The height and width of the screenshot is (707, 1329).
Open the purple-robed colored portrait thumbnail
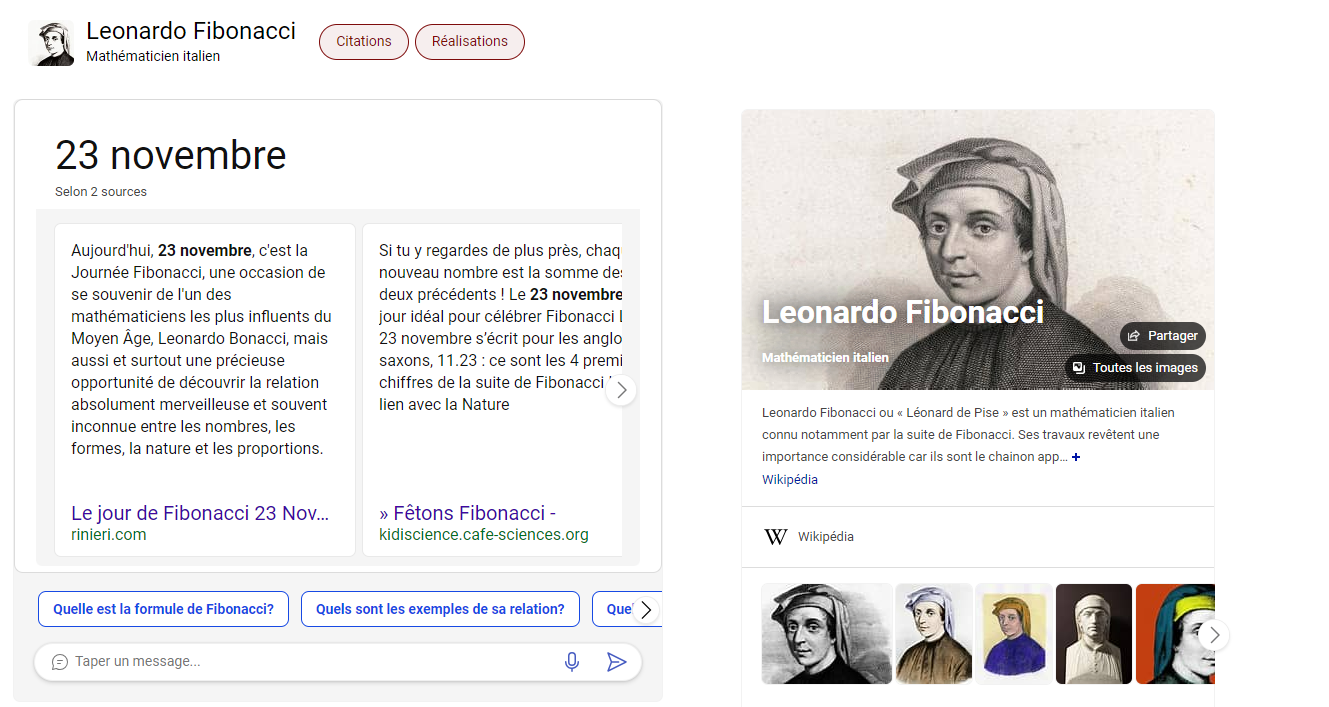[1014, 634]
